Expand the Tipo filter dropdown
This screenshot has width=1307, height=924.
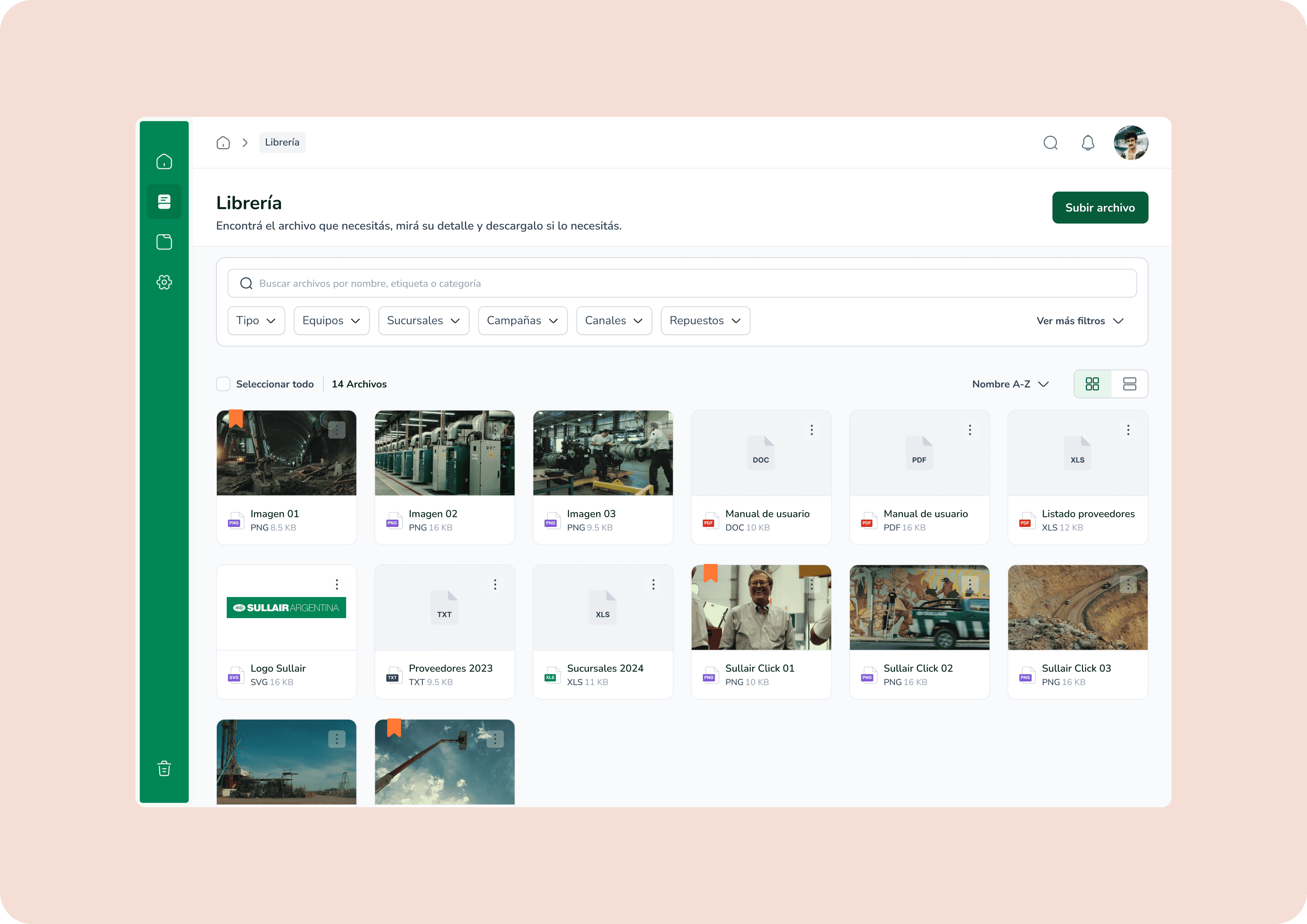click(255, 321)
